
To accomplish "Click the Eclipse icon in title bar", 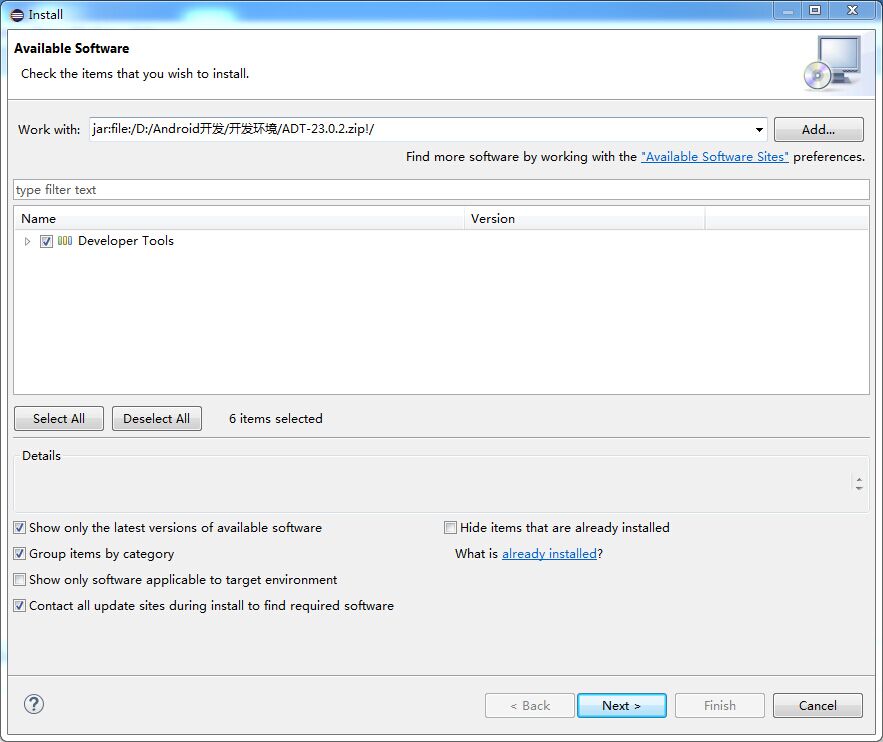I will tap(17, 14).
